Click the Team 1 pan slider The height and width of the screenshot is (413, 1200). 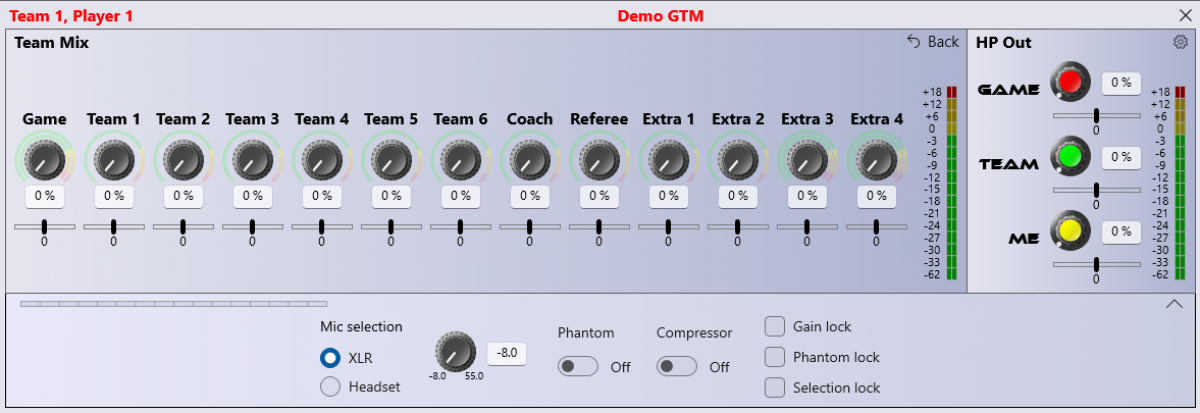[x=113, y=227]
